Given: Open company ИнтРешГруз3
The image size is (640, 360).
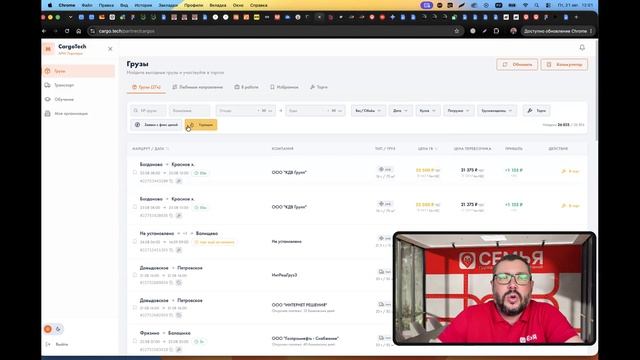Looking at the screenshot, I should (284, 275).
